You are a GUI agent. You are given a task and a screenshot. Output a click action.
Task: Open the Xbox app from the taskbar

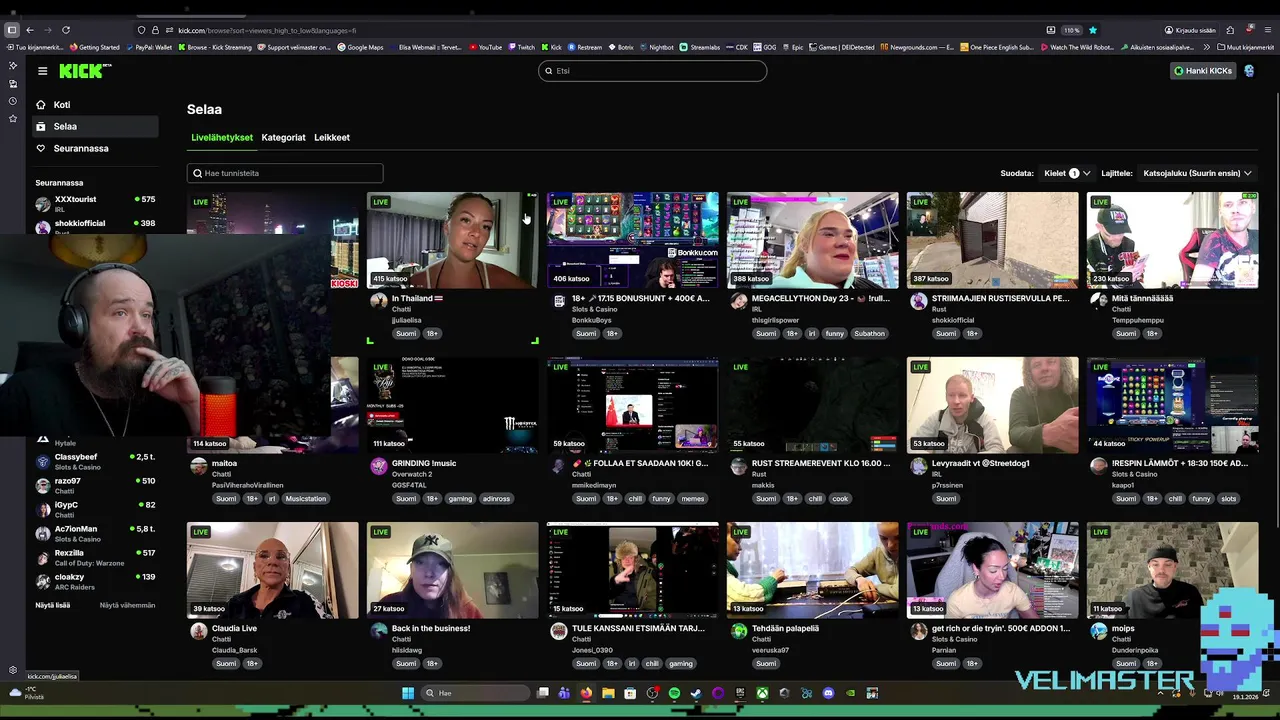coord(762,693)
